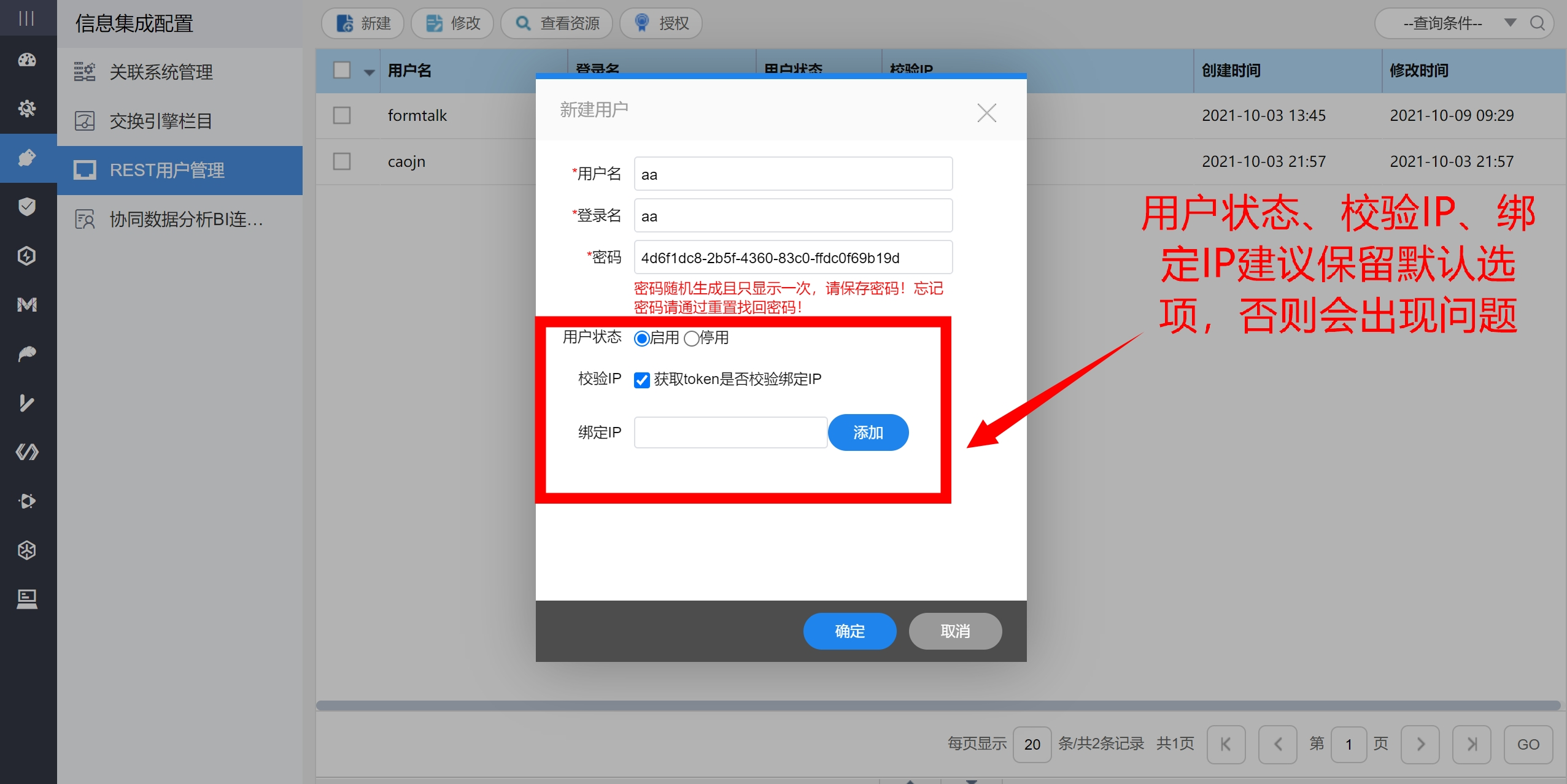Uncheck 获取token是否校验绑定IP checkbox
Screen dimensions: 1567x784
642,380
